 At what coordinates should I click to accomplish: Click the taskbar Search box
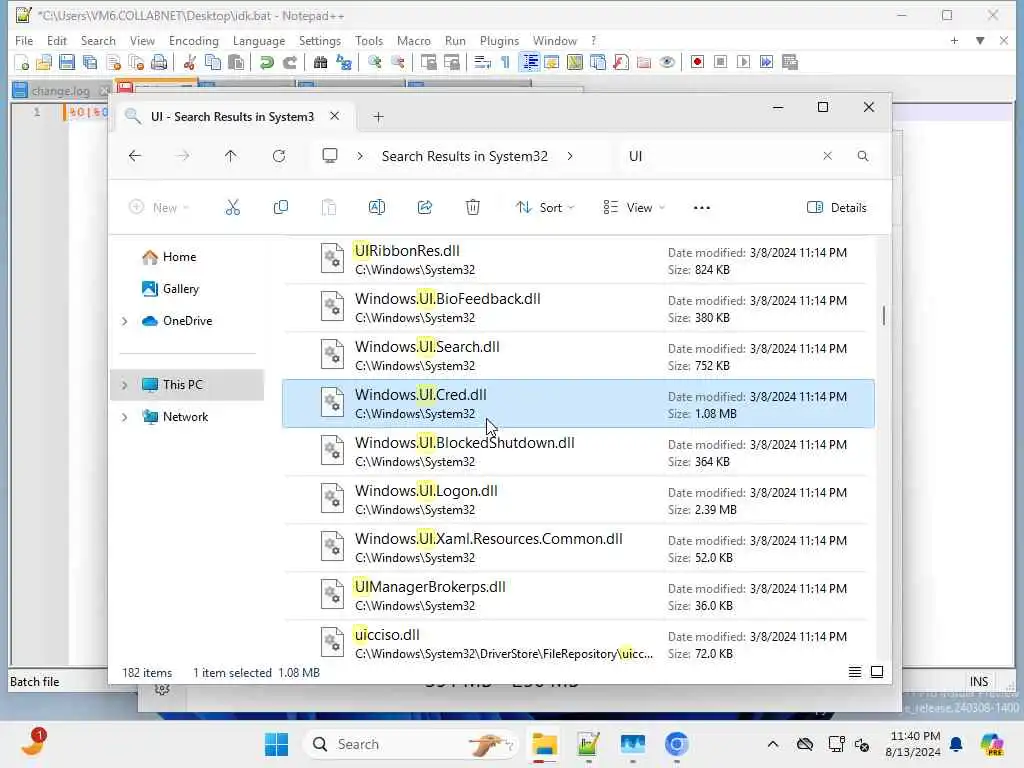(411, 744)
